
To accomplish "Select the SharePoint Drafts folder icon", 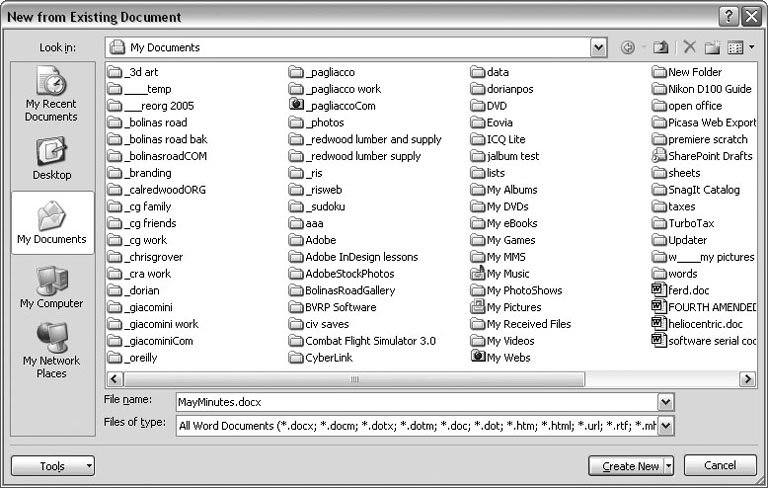I will pos(659,155).
